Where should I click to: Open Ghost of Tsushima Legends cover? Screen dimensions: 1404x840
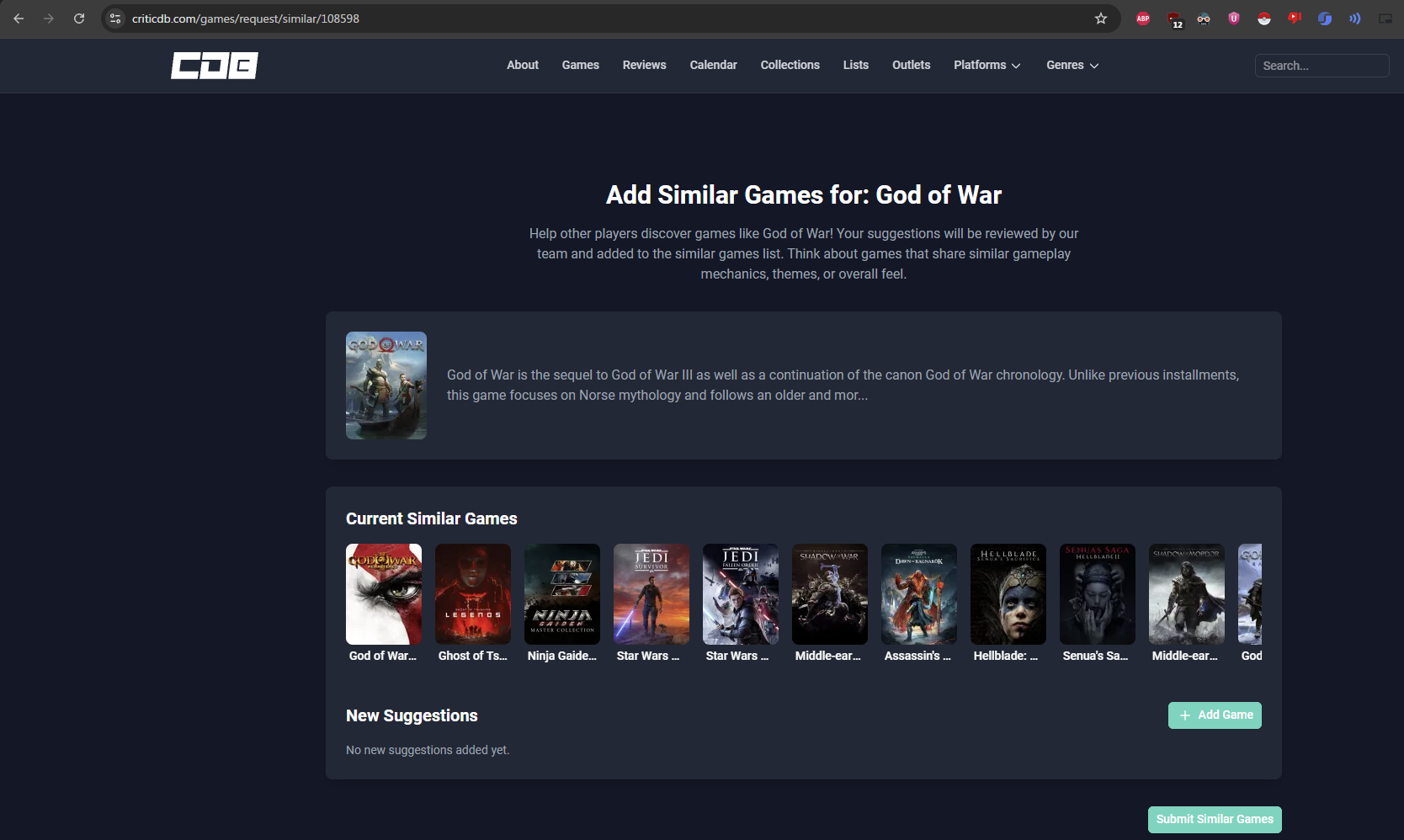[473, 594]
